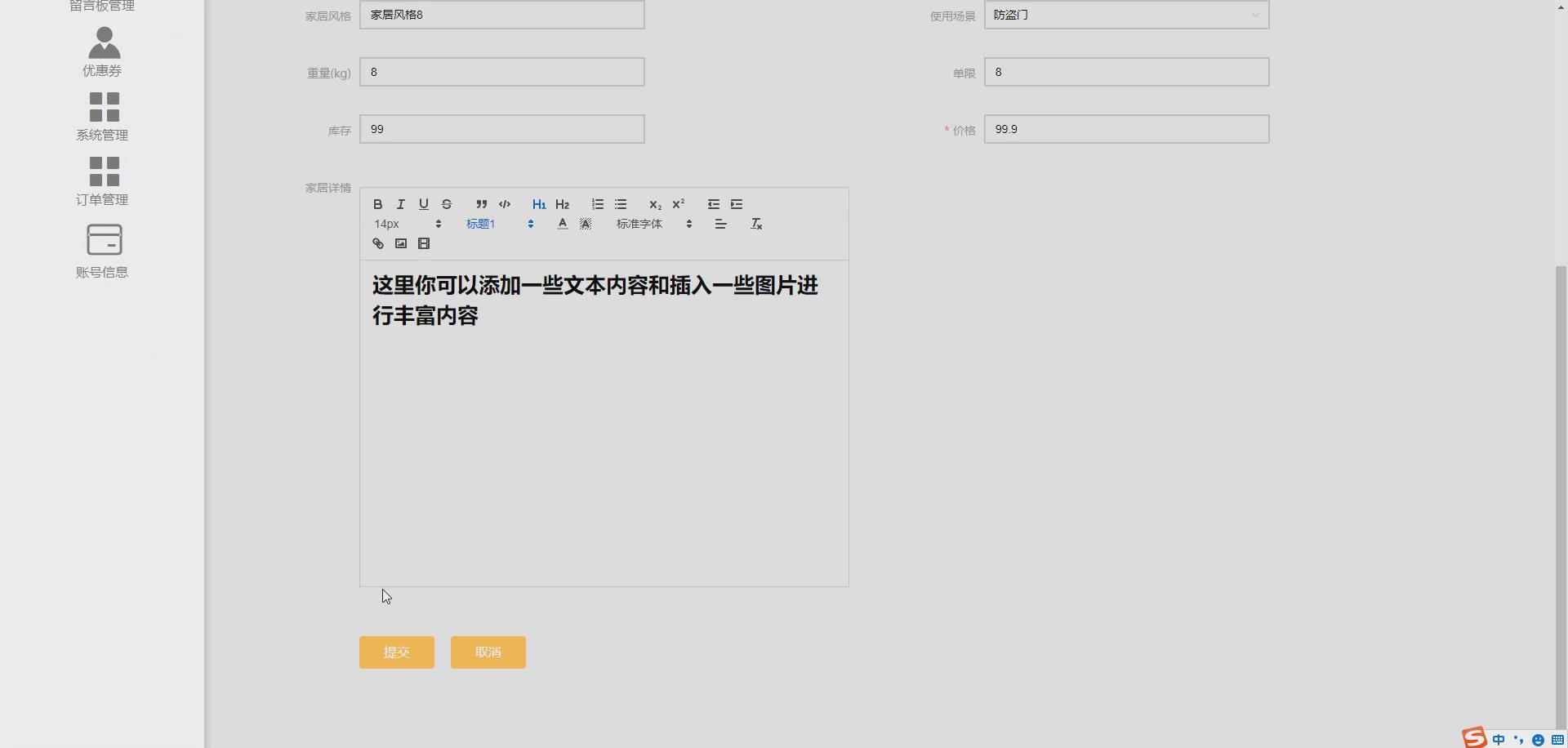Insert an image into the details editor
The height and width of the screenshot is (748, 1568).
click(400, 243)
